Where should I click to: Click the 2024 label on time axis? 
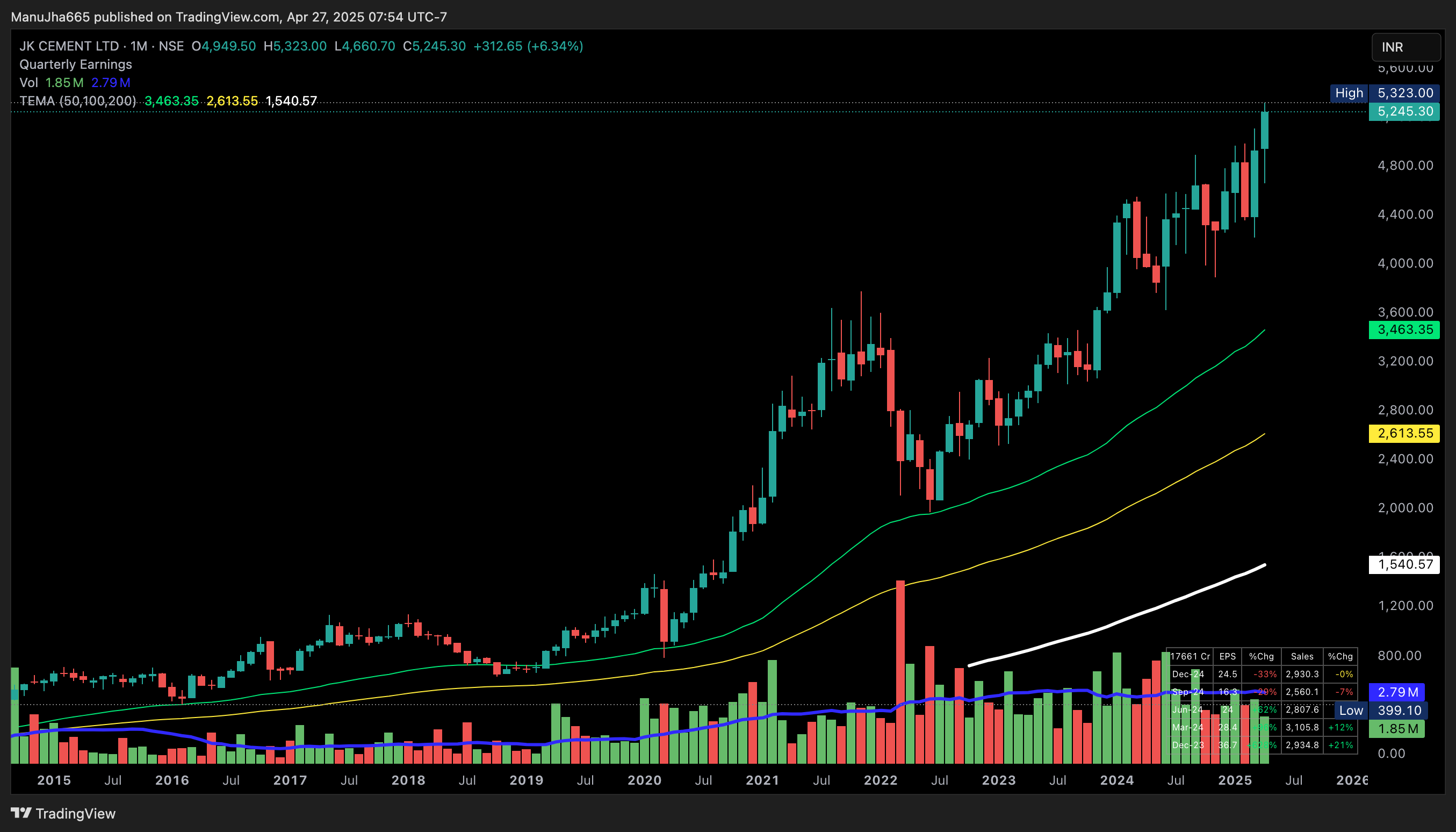click(1118, 780)
